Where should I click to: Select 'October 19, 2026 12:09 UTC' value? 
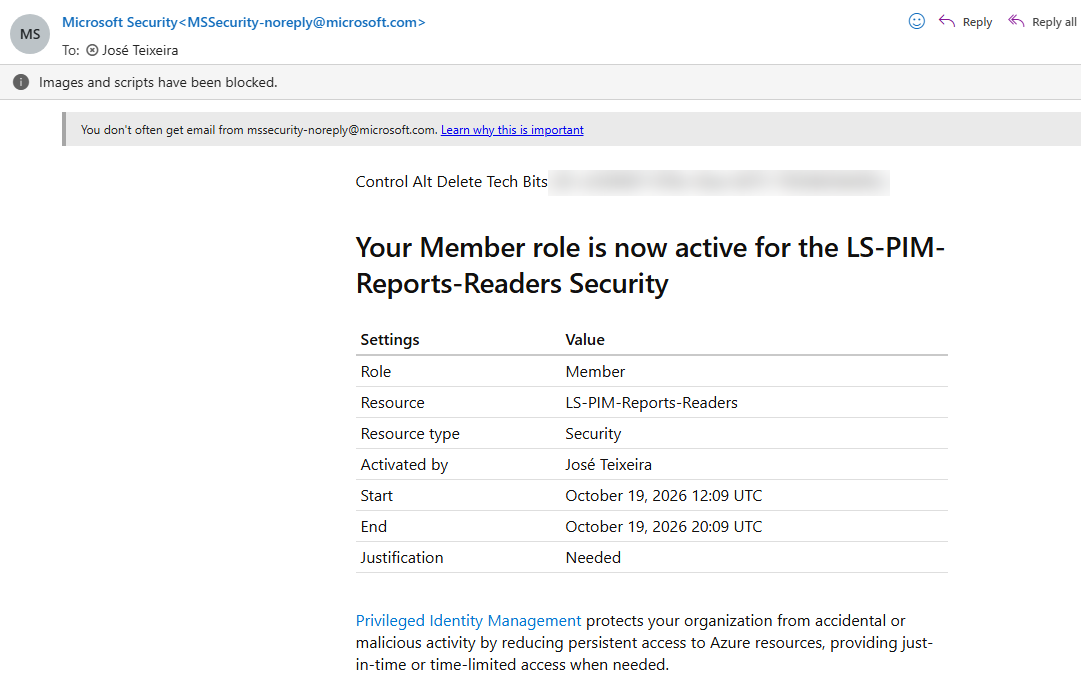(x=664, y=496)
